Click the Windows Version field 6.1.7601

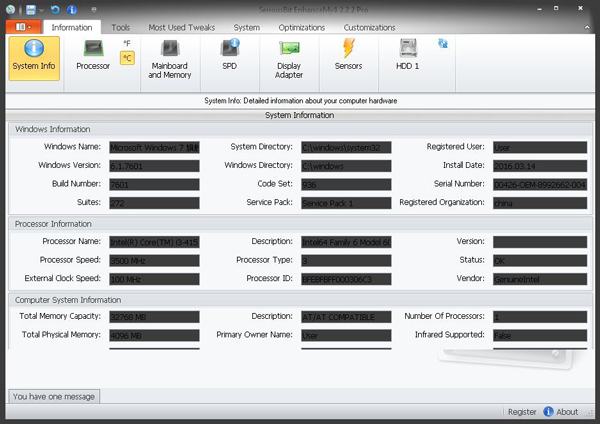[x=154, y=166]
